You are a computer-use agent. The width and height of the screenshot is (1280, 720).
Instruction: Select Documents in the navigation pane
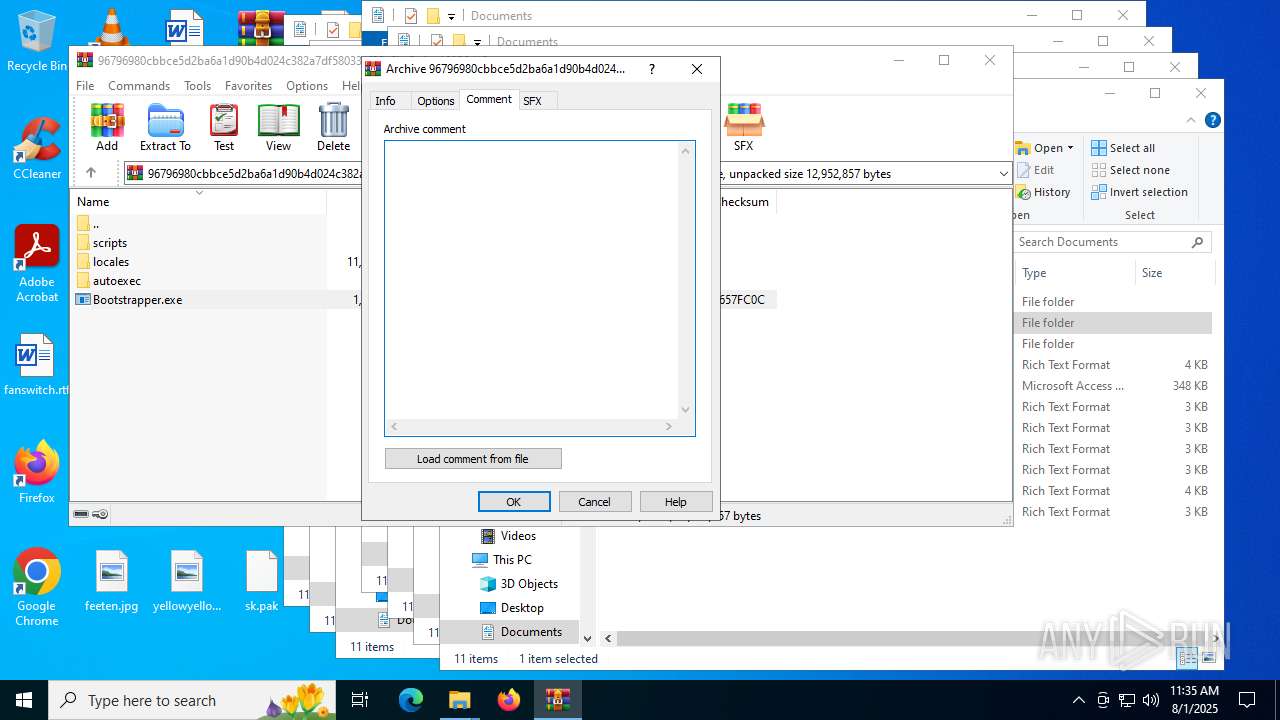[x=531, y=632]
